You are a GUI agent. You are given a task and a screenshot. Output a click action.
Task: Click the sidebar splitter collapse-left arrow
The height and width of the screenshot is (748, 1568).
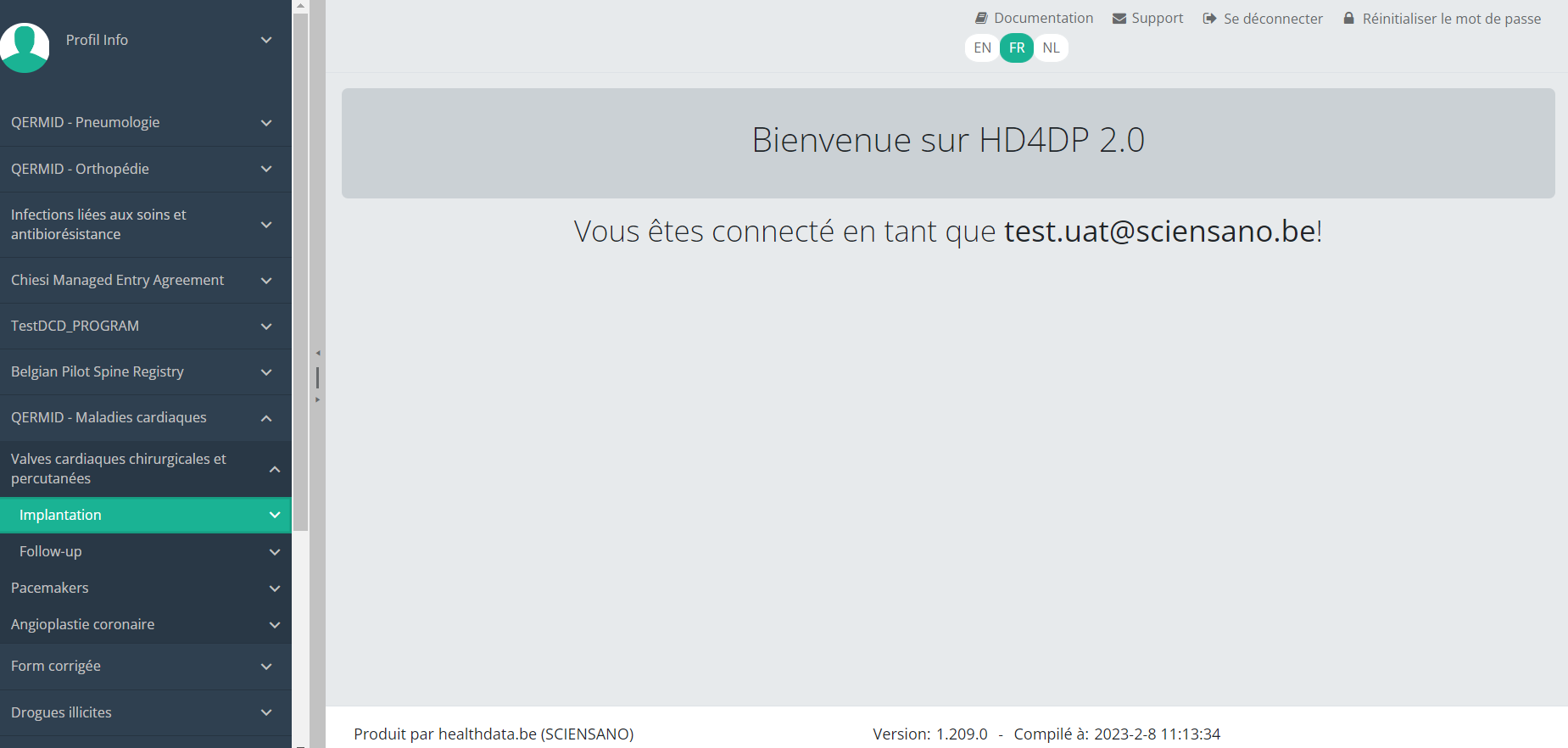[x=318, y=353]
